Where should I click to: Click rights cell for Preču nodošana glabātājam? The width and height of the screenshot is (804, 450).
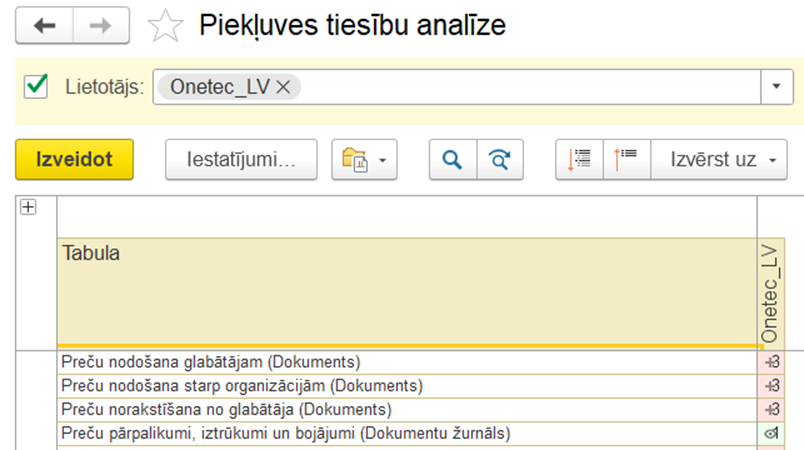(x=771, y=362)
